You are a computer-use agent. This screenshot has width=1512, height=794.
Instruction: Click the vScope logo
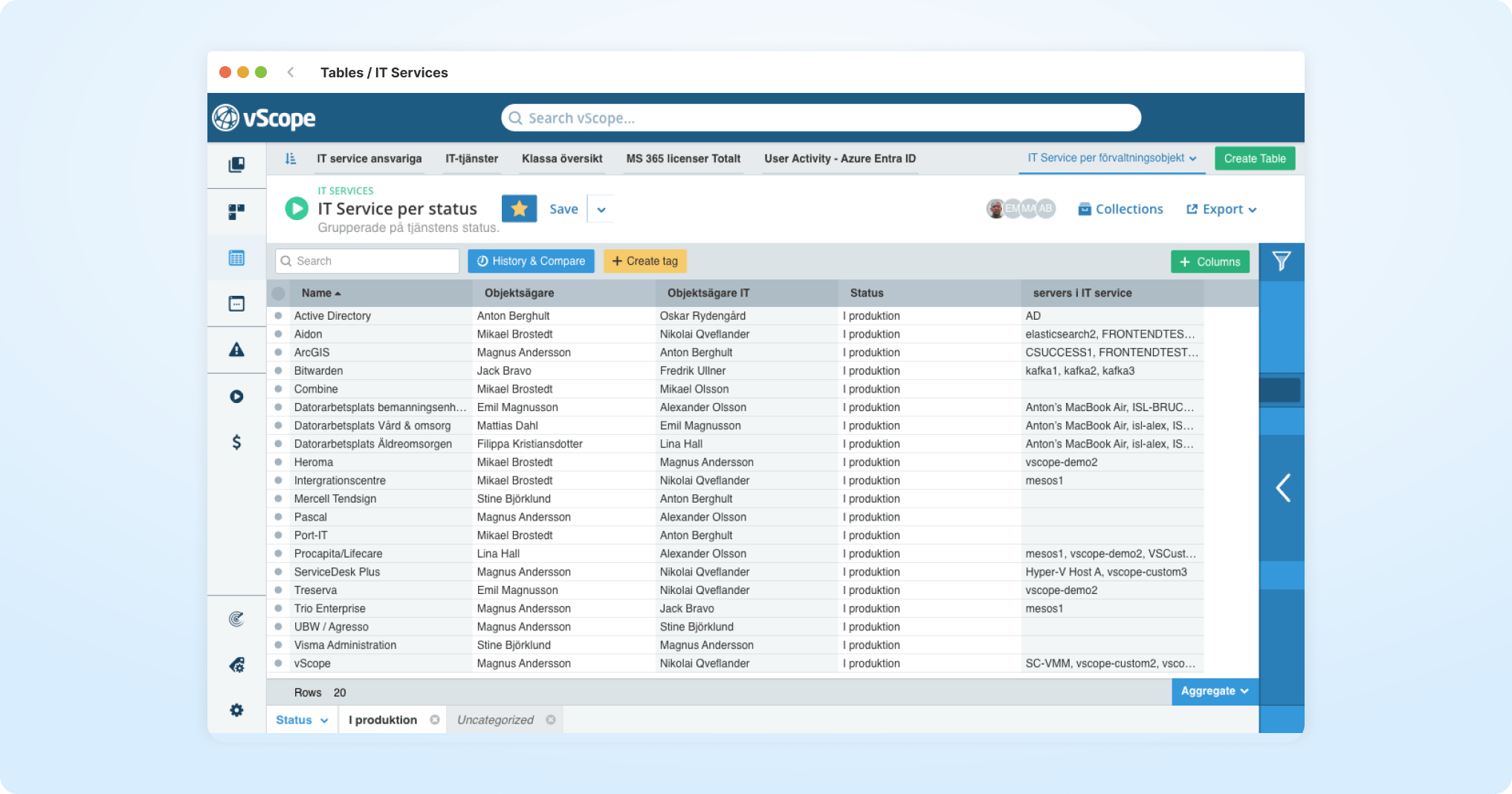(264, 117)
